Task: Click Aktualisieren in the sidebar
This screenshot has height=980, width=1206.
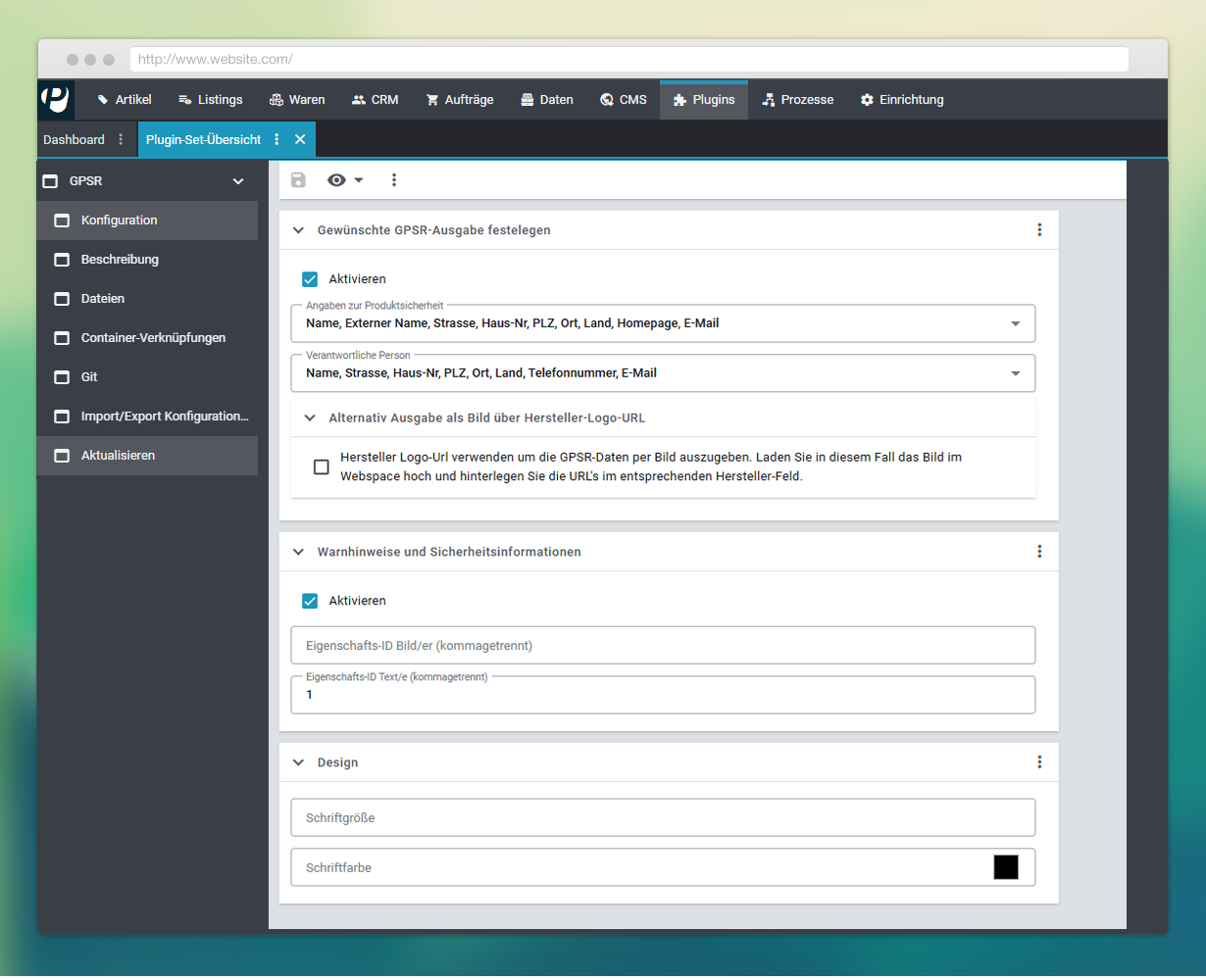Action: pos(148,456)
